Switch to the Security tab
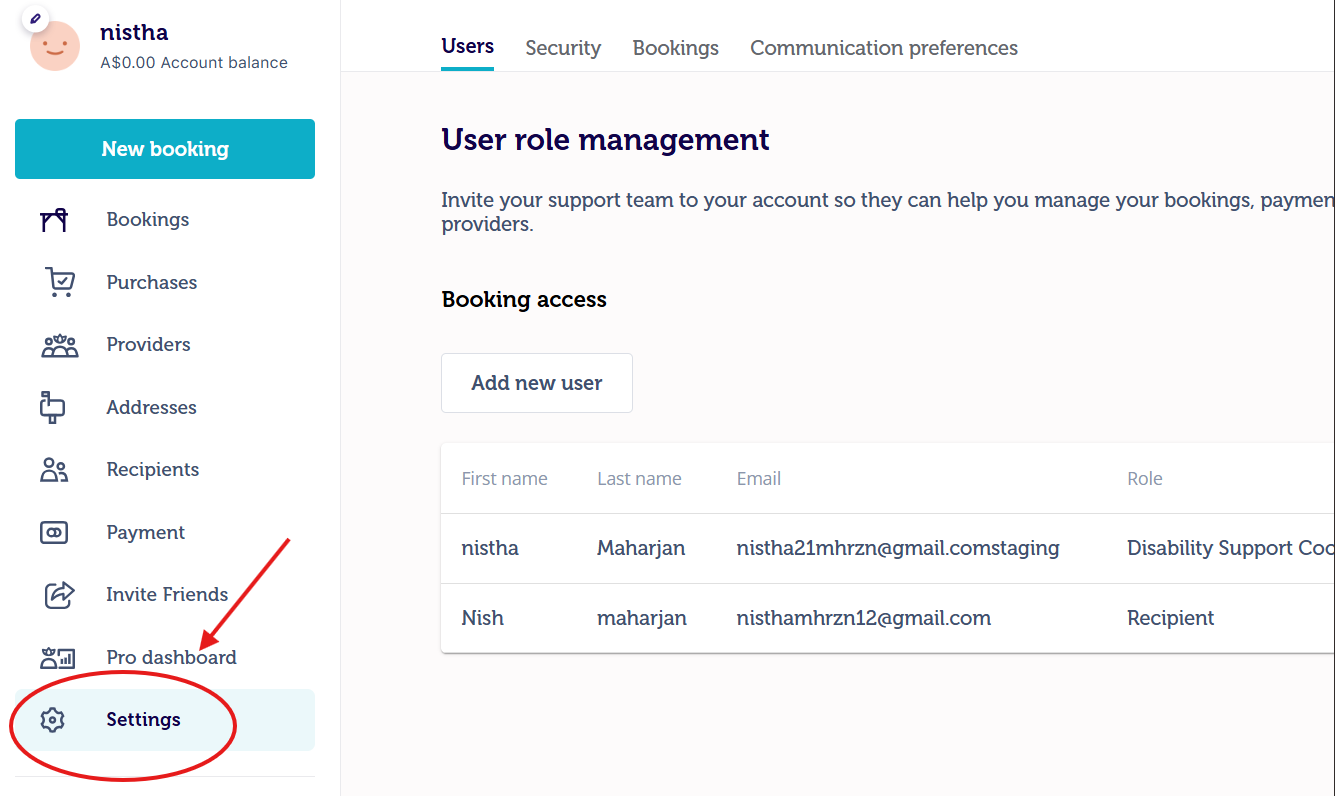Image resolution: width=1335 pixels, height=796 pixels. (563, 48)
